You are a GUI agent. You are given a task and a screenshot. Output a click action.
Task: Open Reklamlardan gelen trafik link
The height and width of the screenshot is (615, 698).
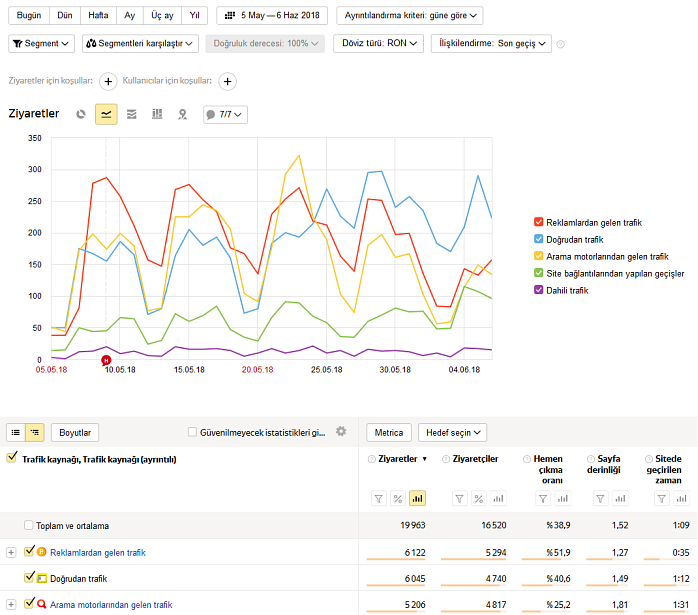pos(98,553)
